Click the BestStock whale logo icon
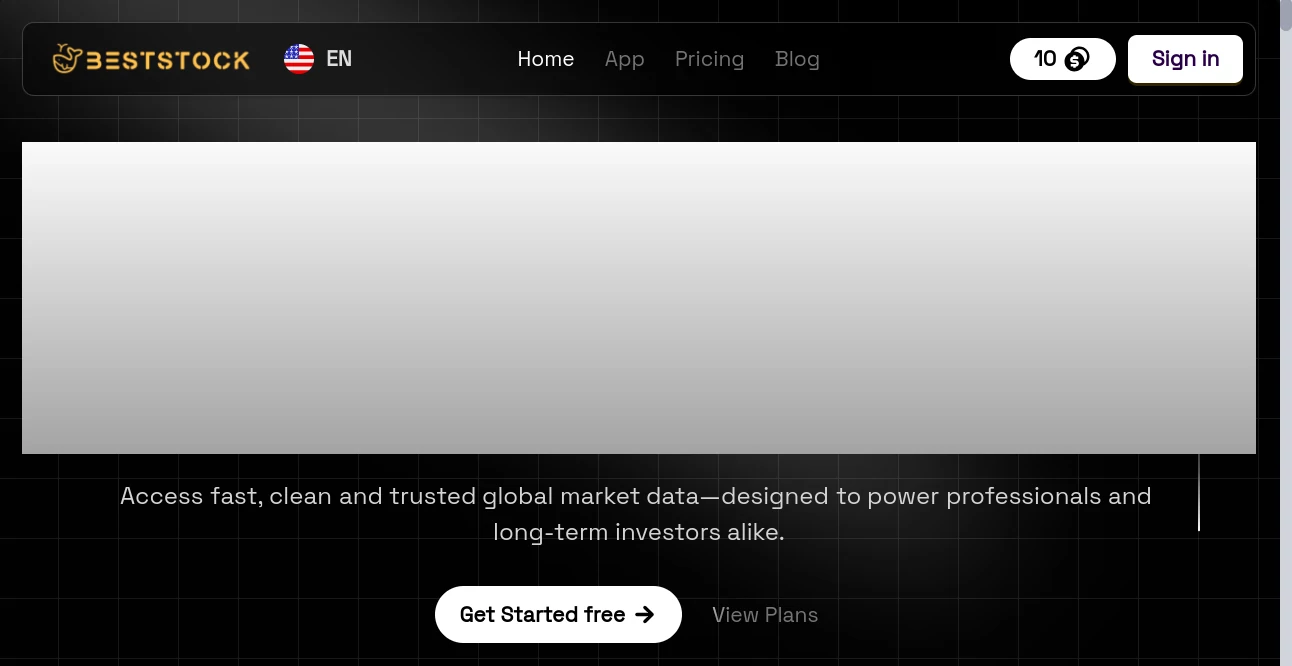Image resolution: width=1292 pixels, height=666 pixels. [x=66, y=59]
